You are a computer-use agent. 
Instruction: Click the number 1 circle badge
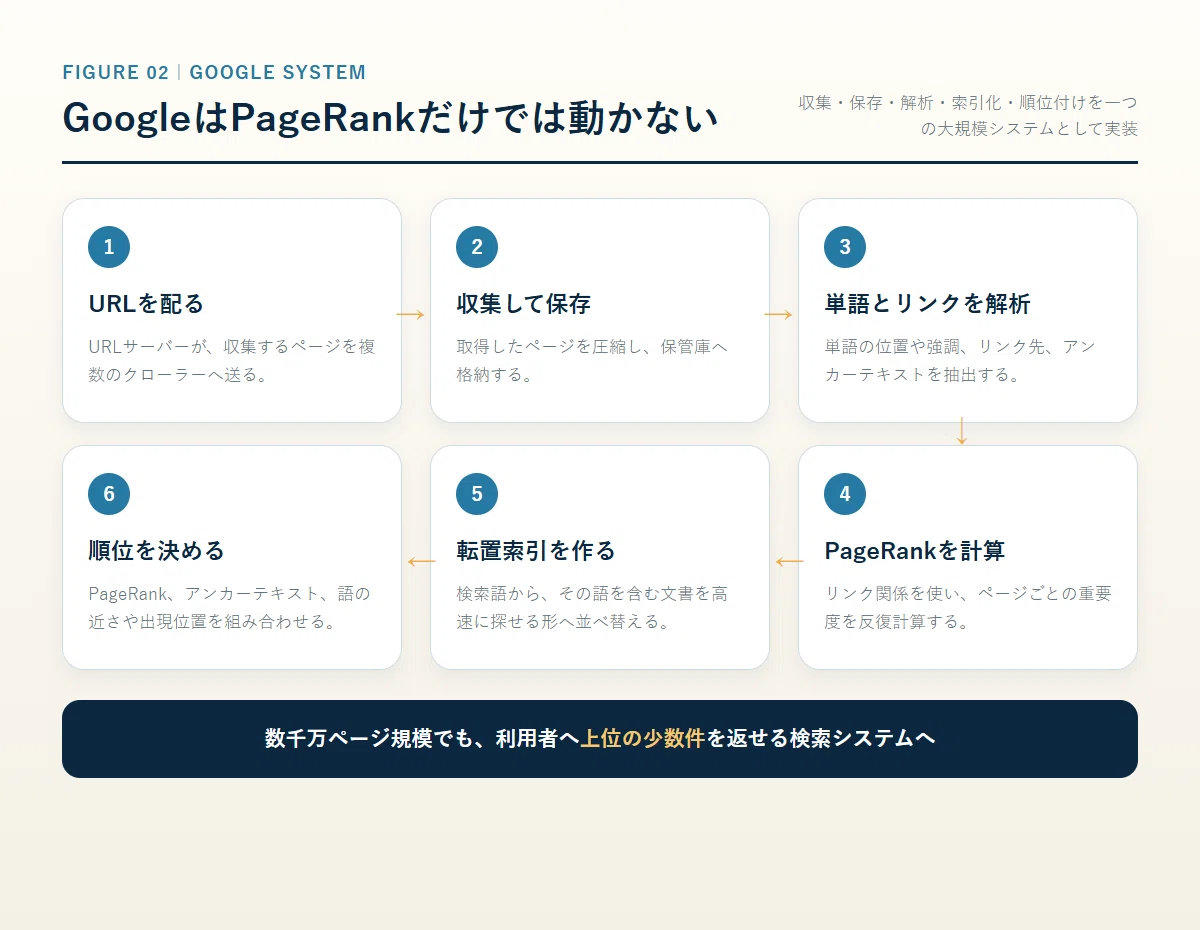point(109,247)
